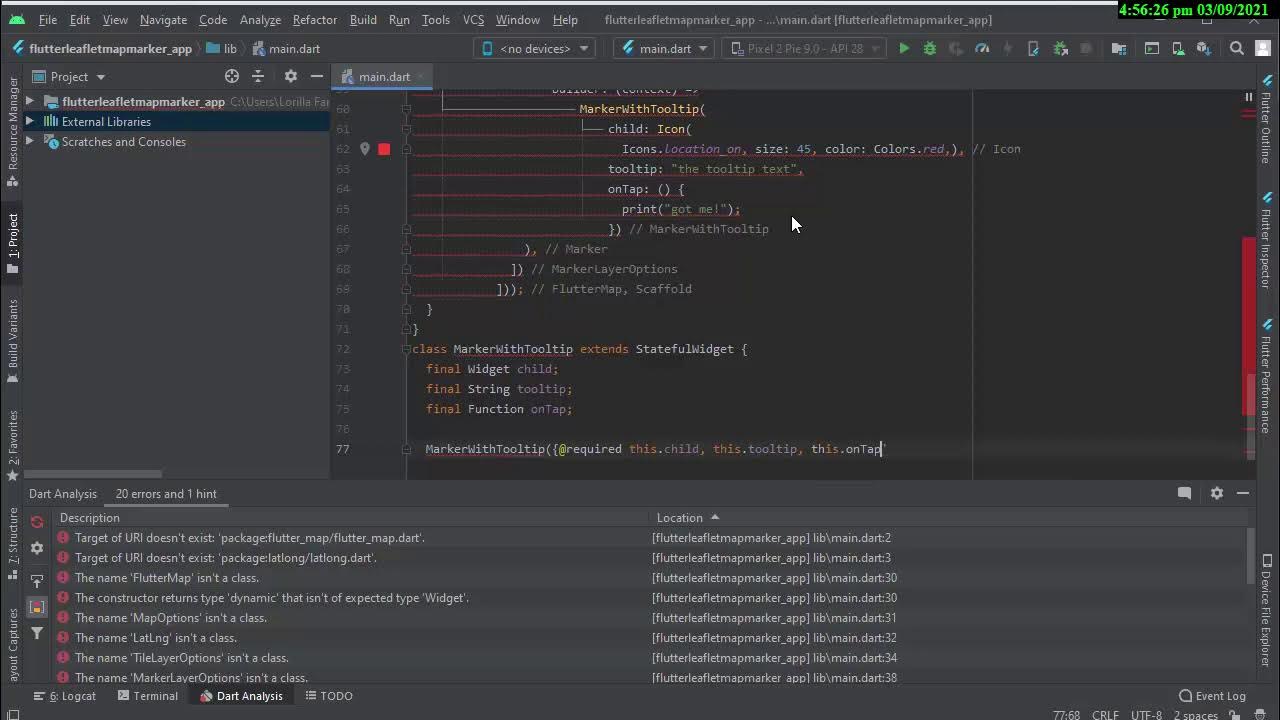Viewport: 1280px width, 720px height.
Task: Click the location pin gutter icon on line 62
Action: 365,149
